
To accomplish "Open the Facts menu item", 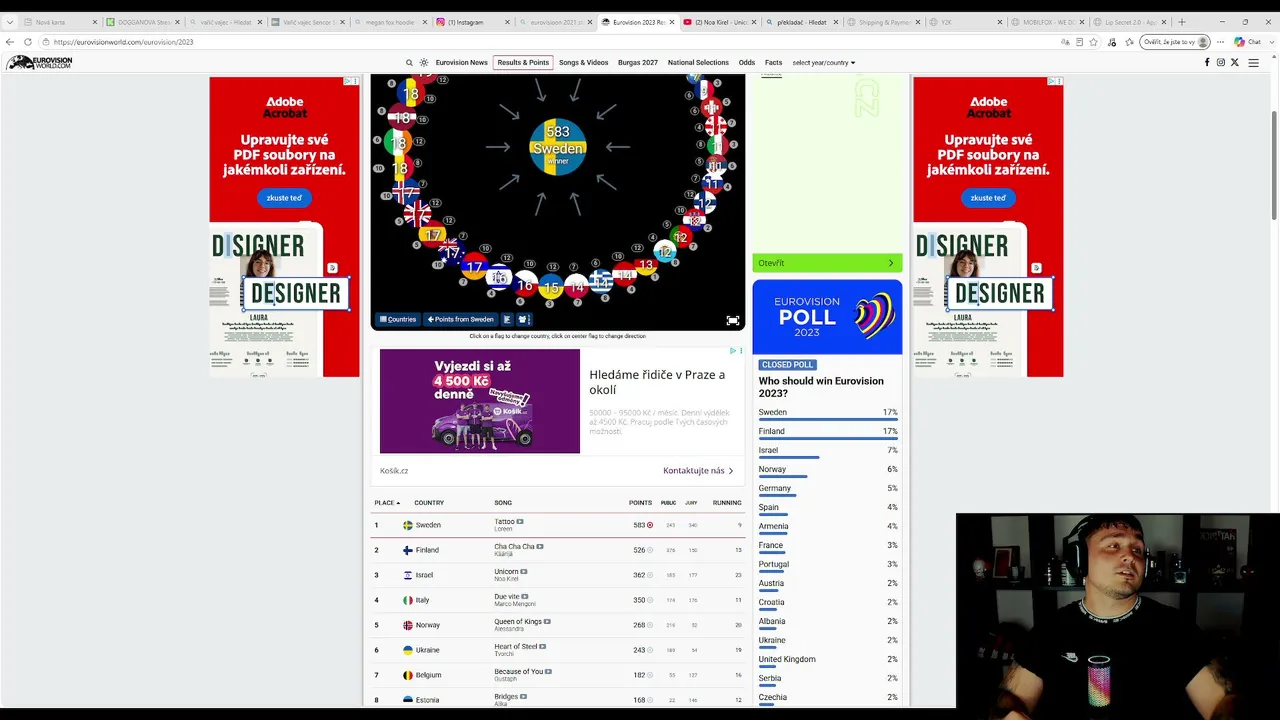I will (x=774, y=63).
